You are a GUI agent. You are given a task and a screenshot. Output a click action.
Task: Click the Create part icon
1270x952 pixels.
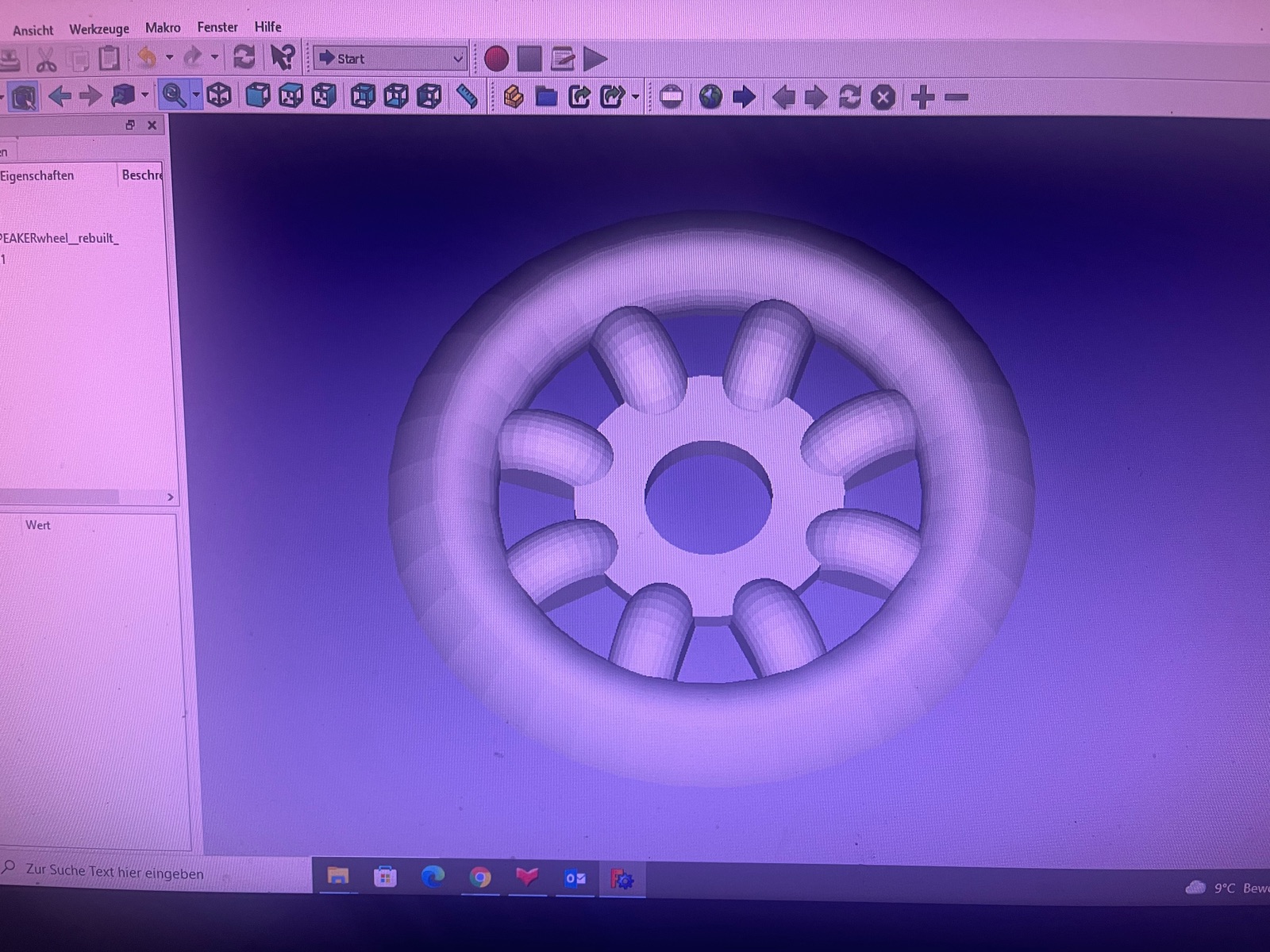(514, 98)
